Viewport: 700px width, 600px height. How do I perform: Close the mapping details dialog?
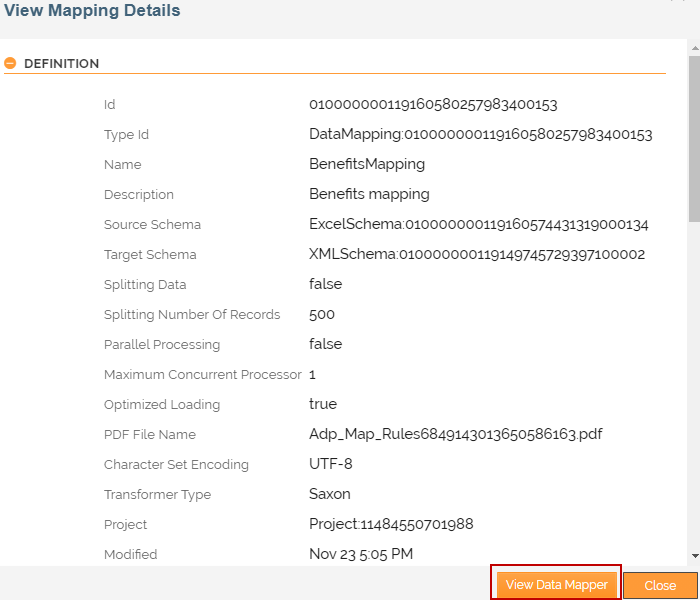(x=660, y=586)
